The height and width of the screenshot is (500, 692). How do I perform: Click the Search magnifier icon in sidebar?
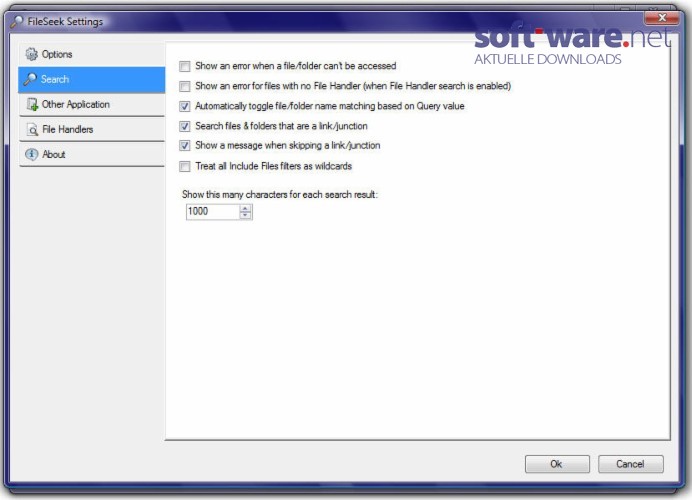(30, 79)
